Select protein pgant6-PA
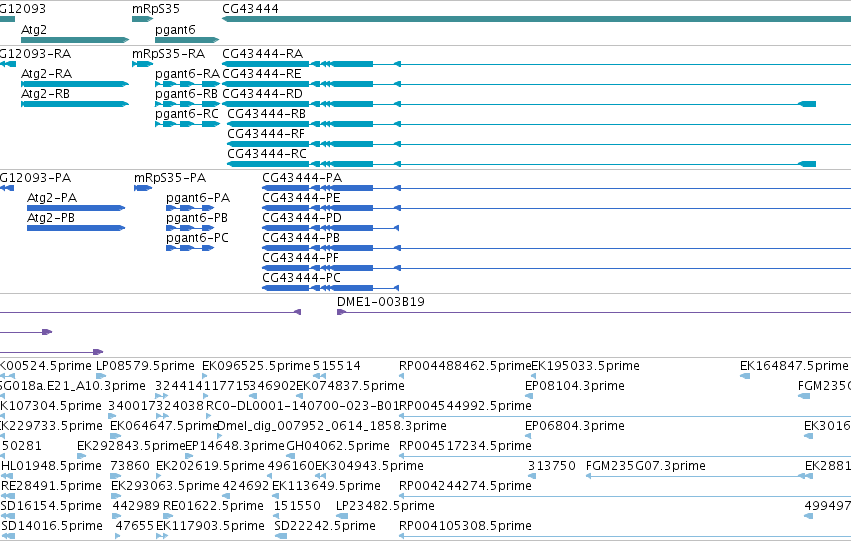 [x=190, y=208]
